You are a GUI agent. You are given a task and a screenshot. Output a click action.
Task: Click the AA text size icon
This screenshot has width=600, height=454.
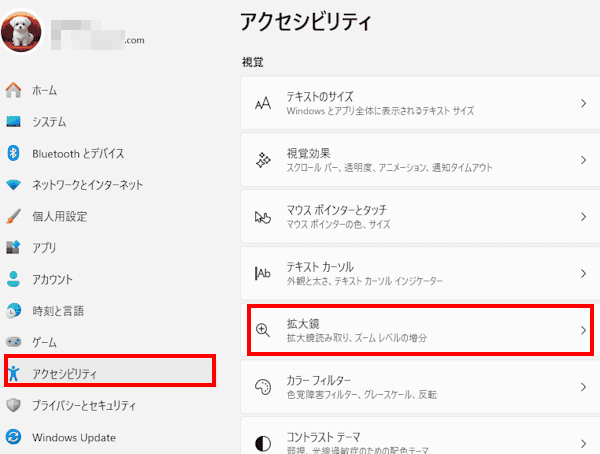(263, 103)
